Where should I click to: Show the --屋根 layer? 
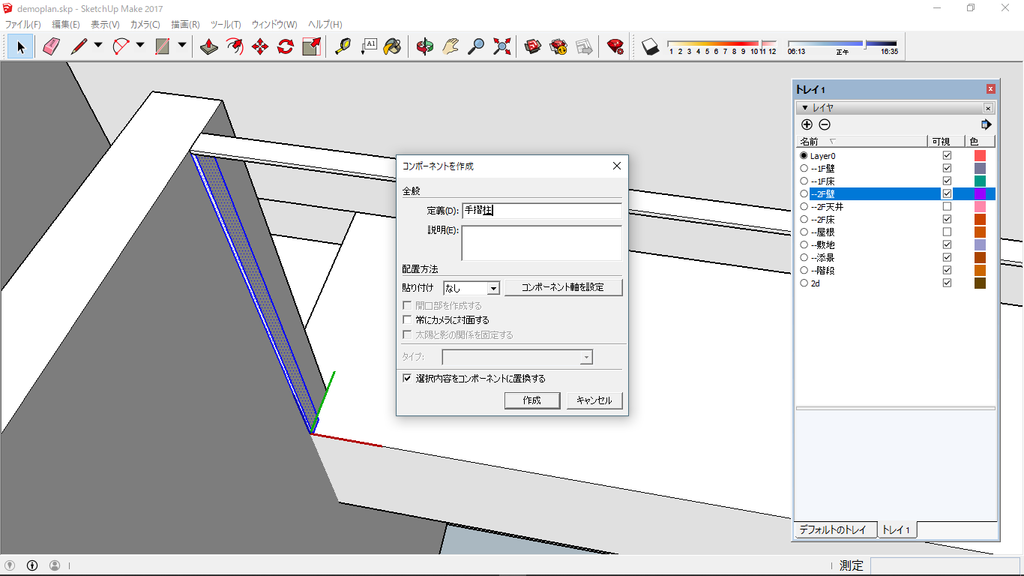pos(947,232)
